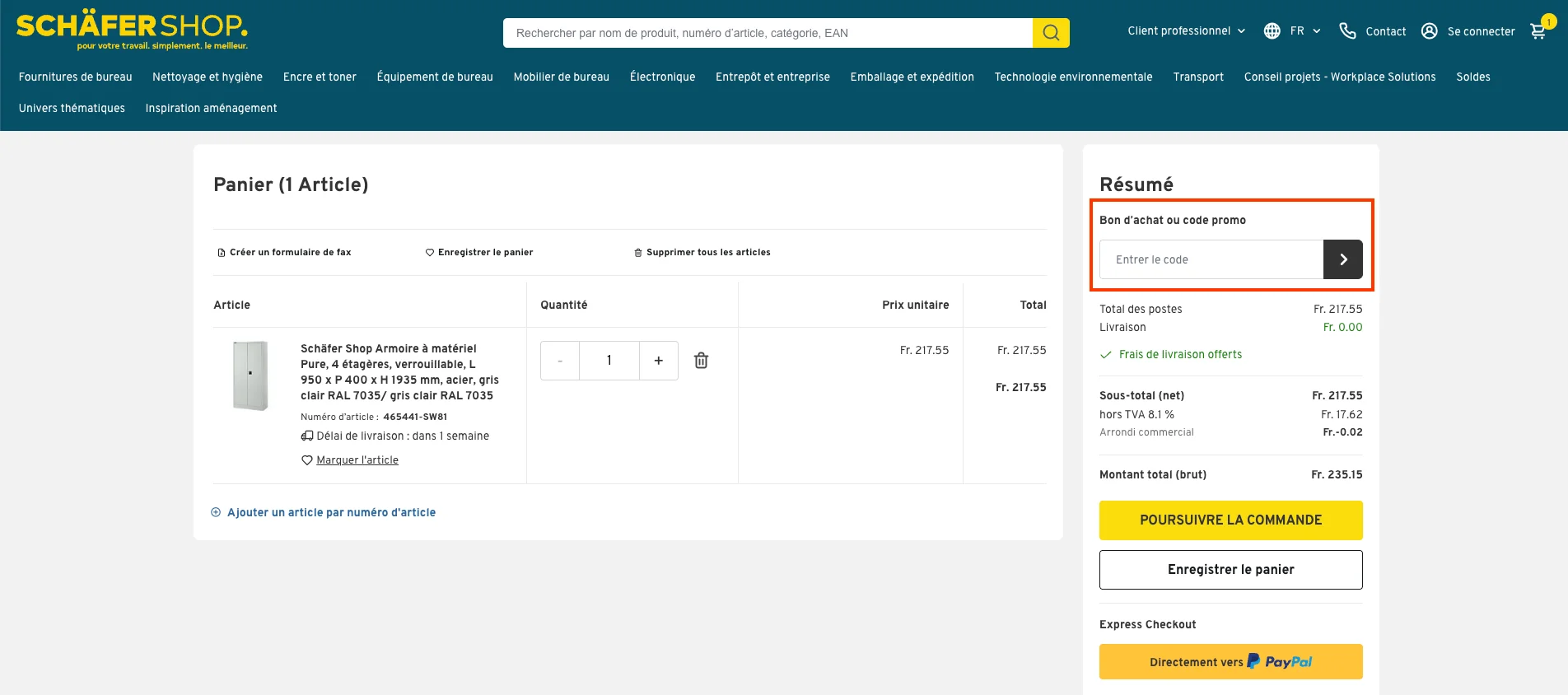Open Mobilier de bureau menu
This screenshot has height=695, width=1568.
[562, 77]
